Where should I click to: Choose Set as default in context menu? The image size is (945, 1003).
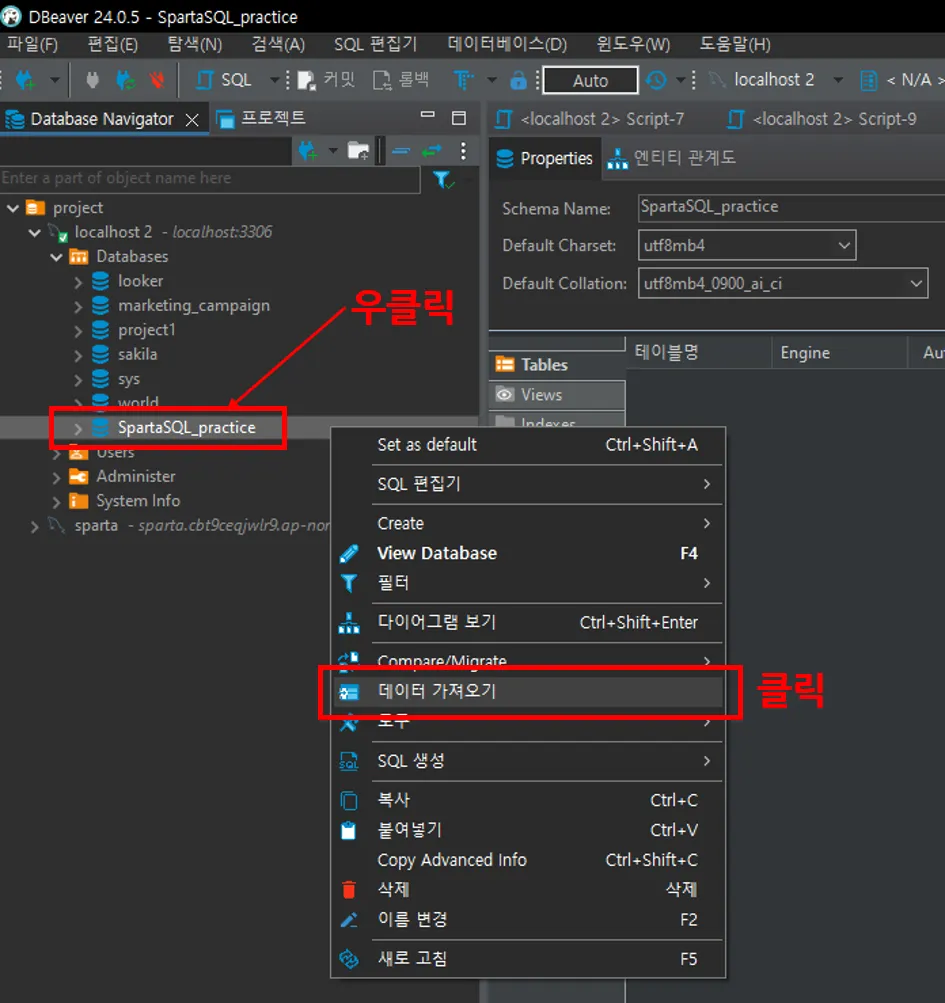pyautogui.click(x=528, y=445)
